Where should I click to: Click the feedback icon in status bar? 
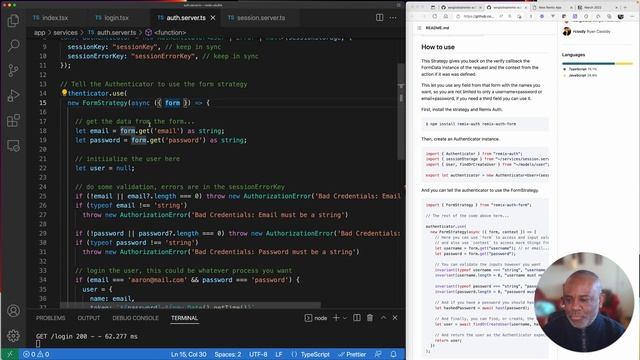click(x=378, y=354)
